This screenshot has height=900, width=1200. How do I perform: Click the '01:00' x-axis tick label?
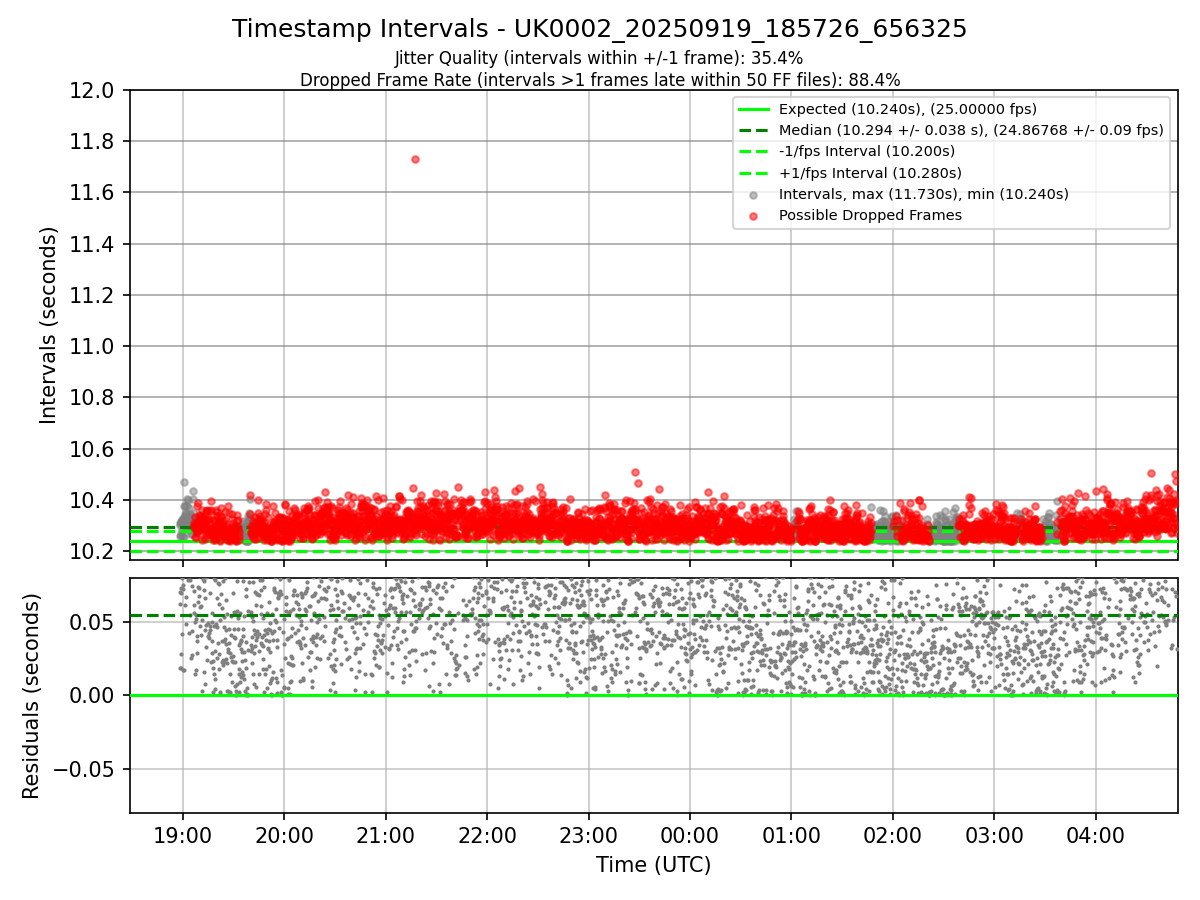coord(791,834)
